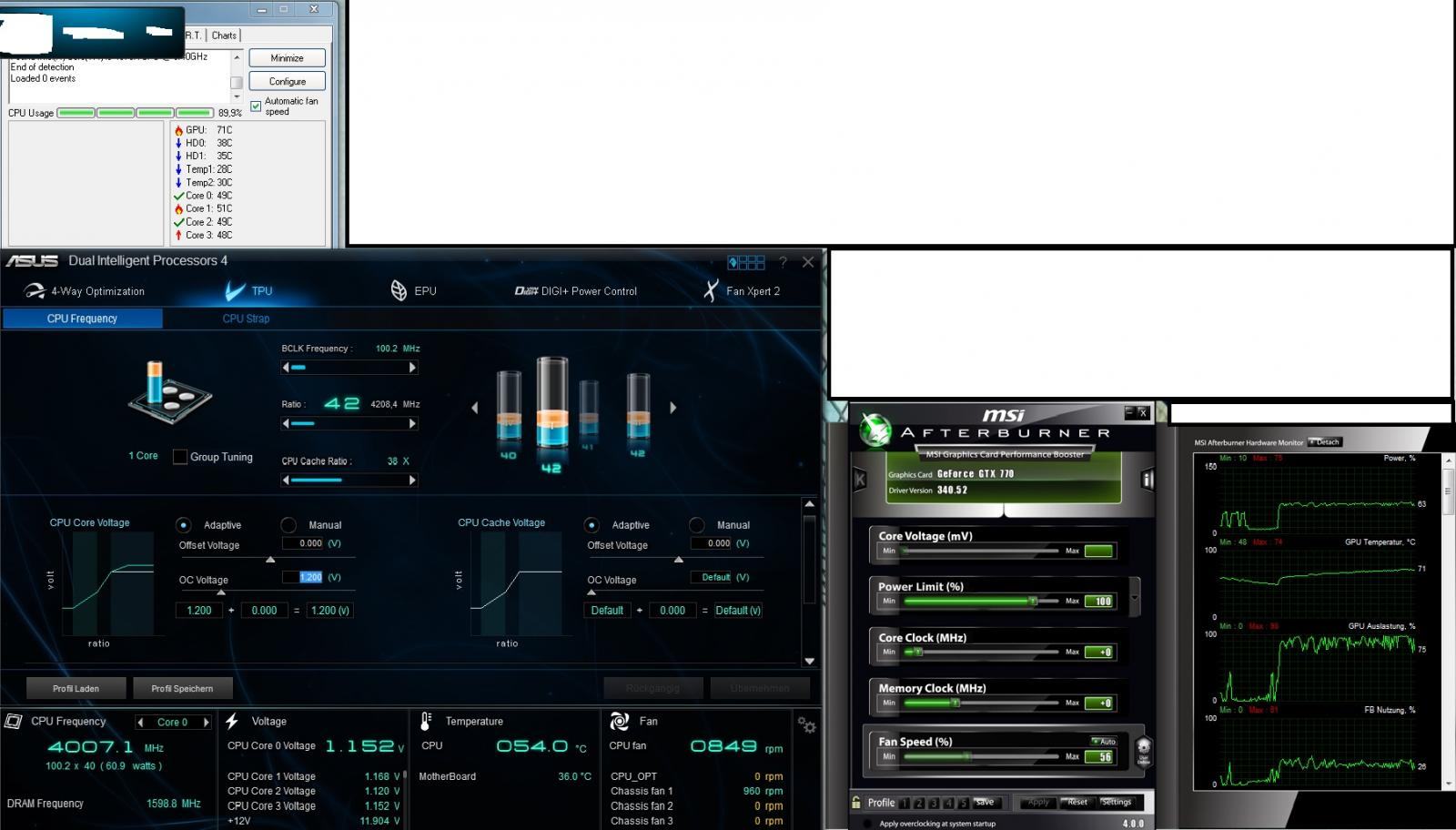The width and height of the screenshot is (1456, 830).
Task: Decrease CPU Cache Ratio with left arrow
Action: pyautogui.click(x=286, y=480)
